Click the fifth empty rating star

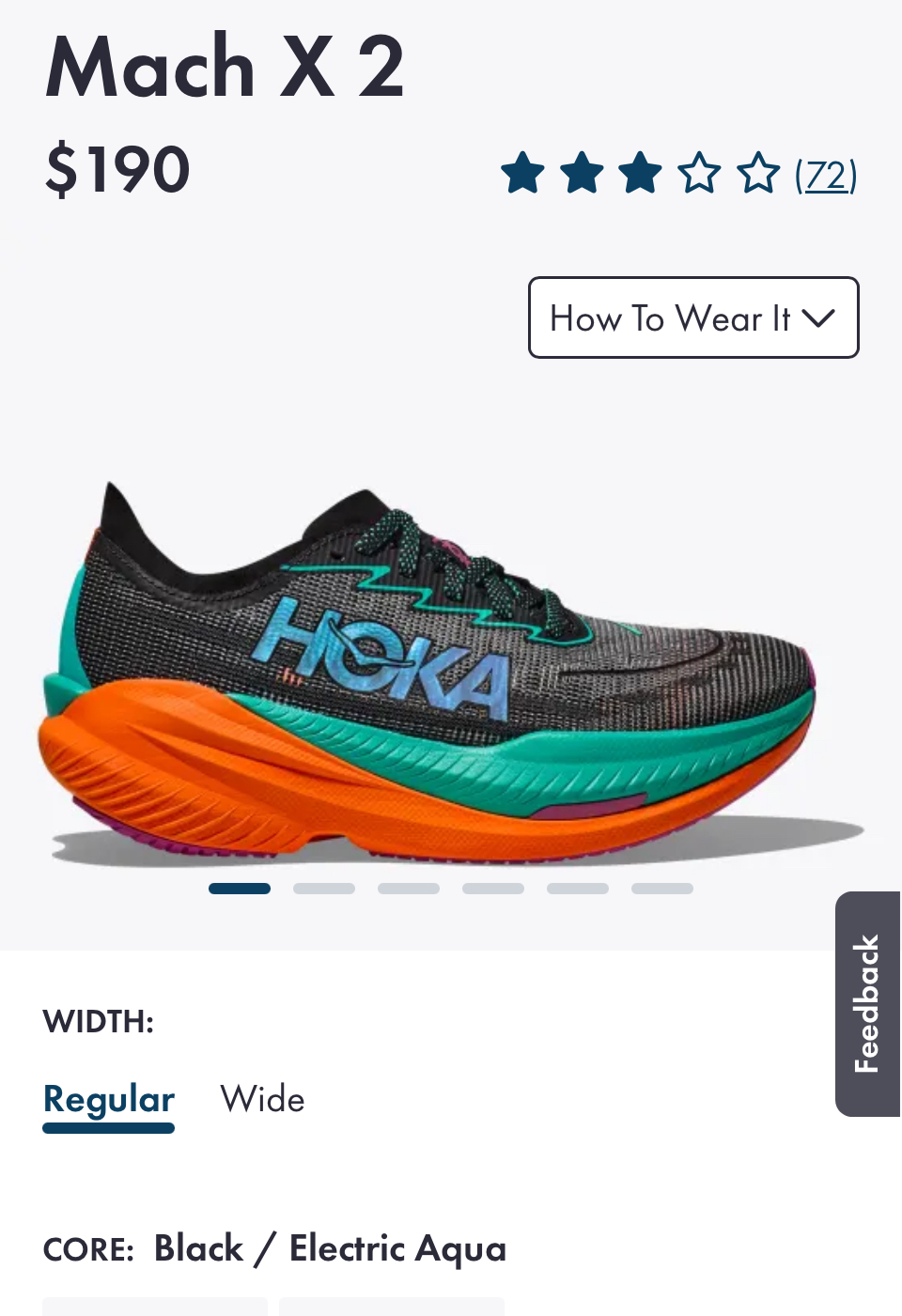coord(758,174)
